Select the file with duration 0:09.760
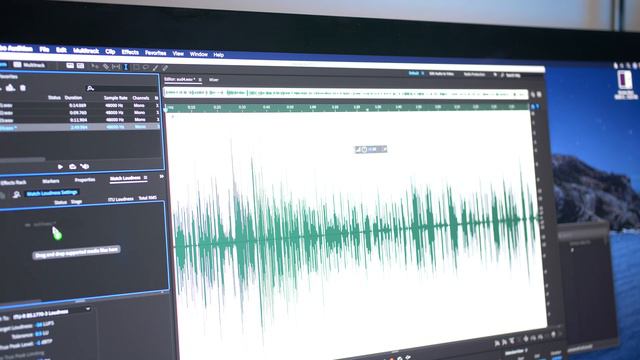Screen dimensions: 640x360 click(80, 113)
